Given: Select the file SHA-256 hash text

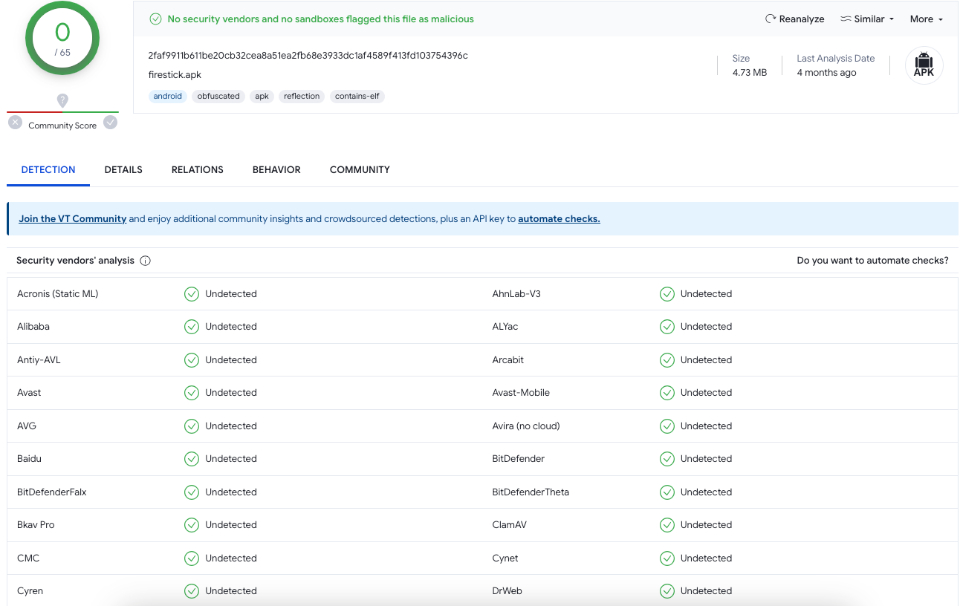Looking at the screenshot, I should point(308,56).
